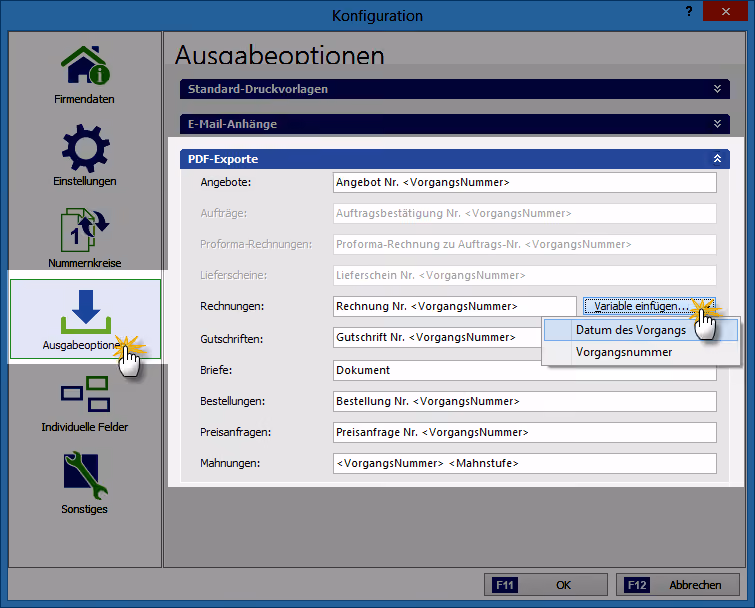Select the Ausgabeoptionen download icon
This screenshot has width=755, height=608.
tap(86, 312)
